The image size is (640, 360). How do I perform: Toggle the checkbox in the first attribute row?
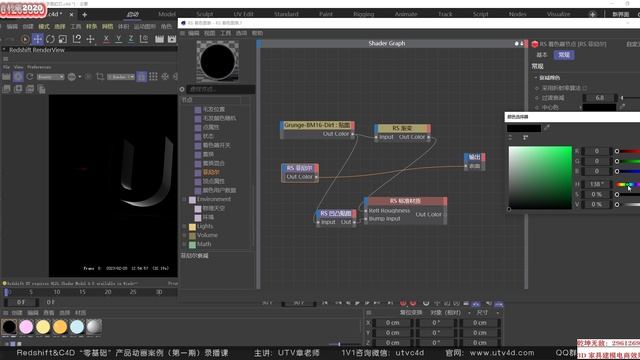click(x=585, y=88)
